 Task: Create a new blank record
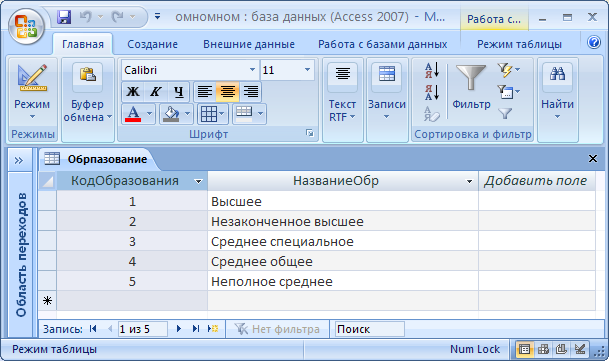213,329
